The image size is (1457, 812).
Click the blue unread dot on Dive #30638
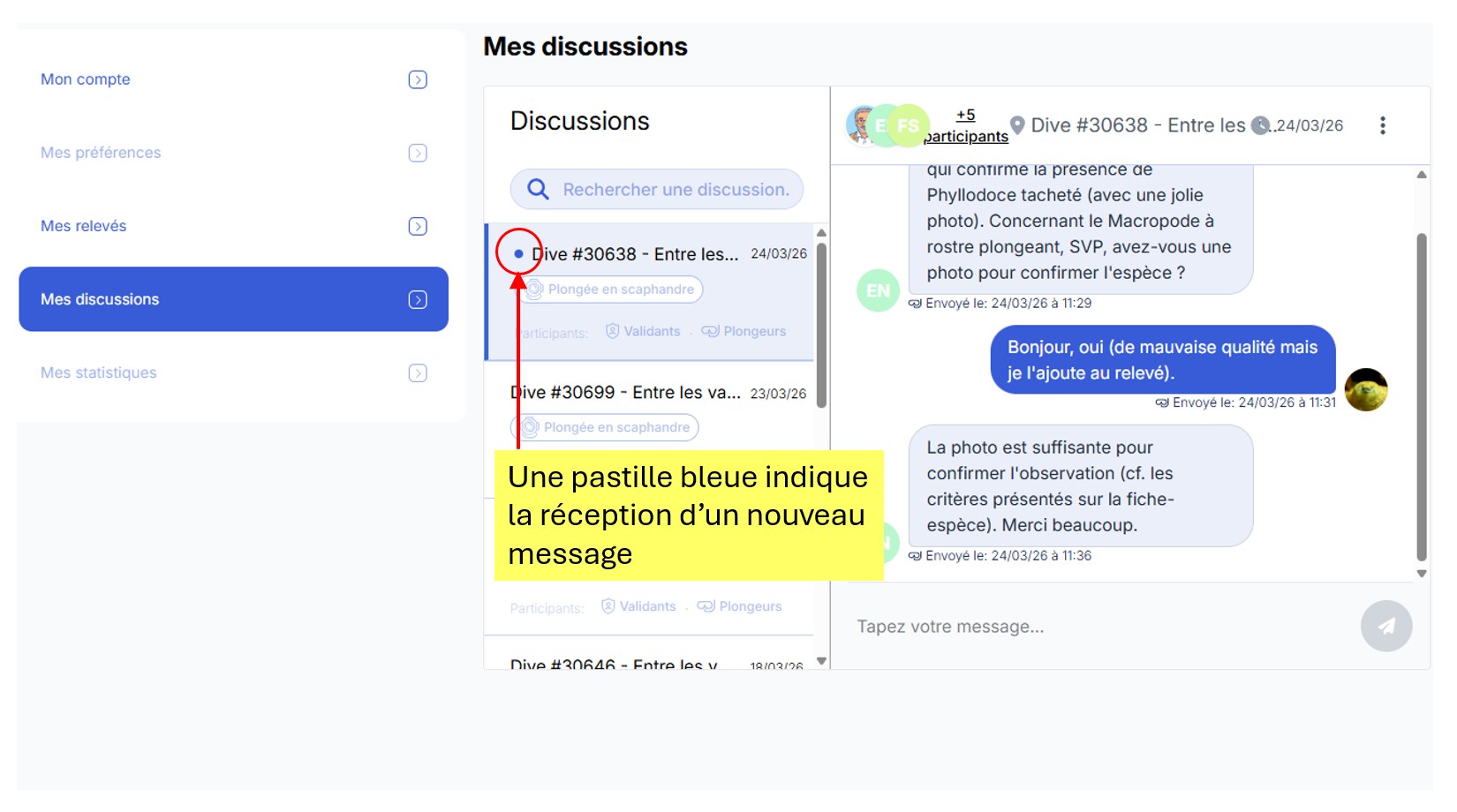(x=518, y=254)
